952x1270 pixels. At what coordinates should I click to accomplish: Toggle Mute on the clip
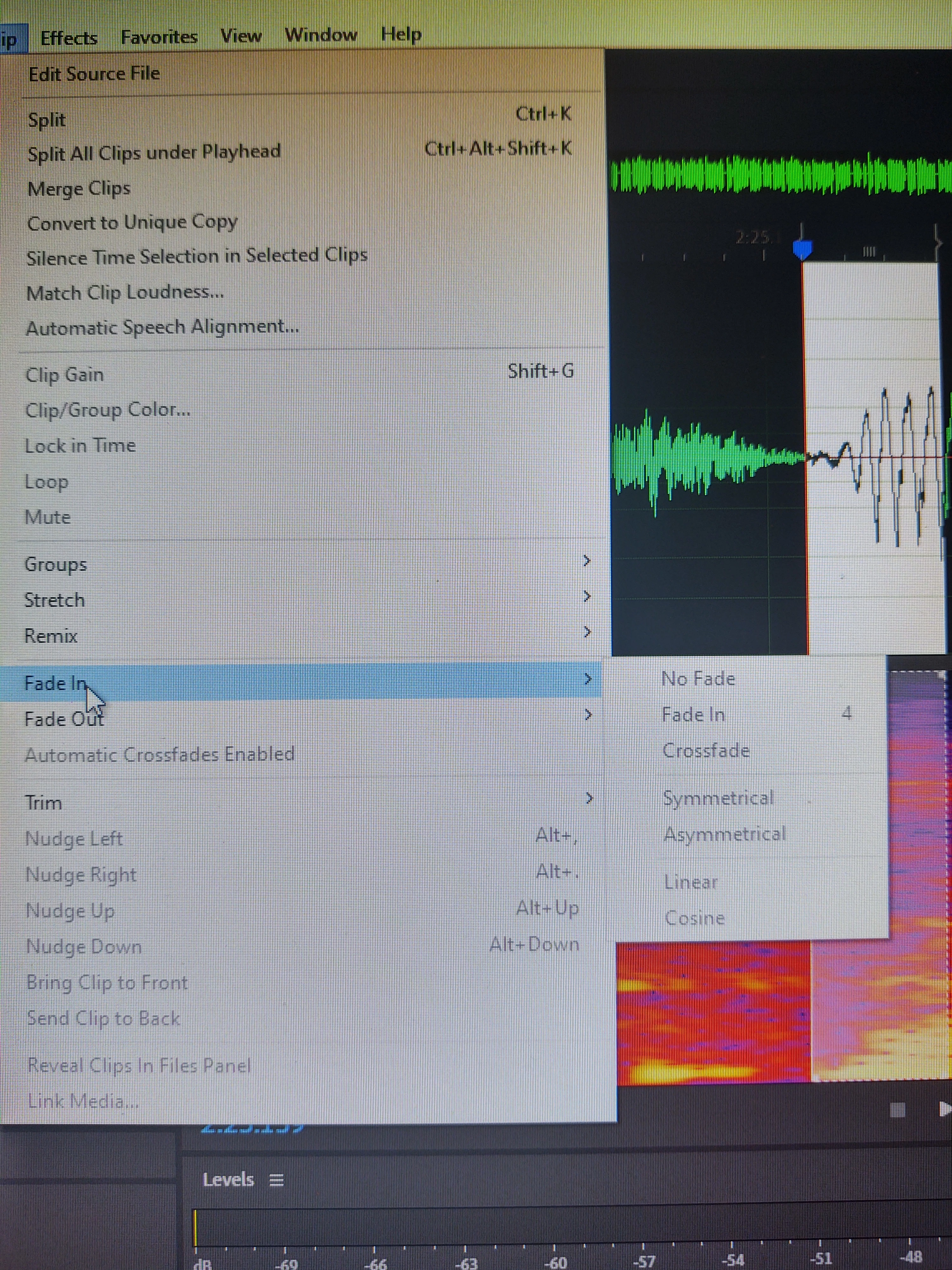(48, 517)
